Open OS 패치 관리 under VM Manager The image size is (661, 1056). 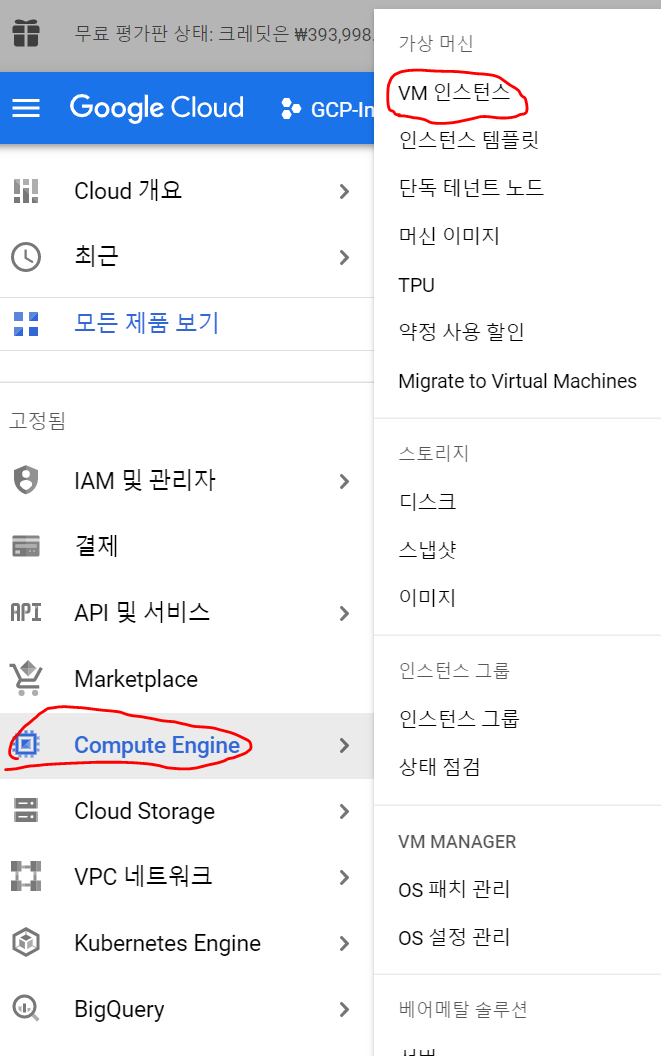(454, 890)
